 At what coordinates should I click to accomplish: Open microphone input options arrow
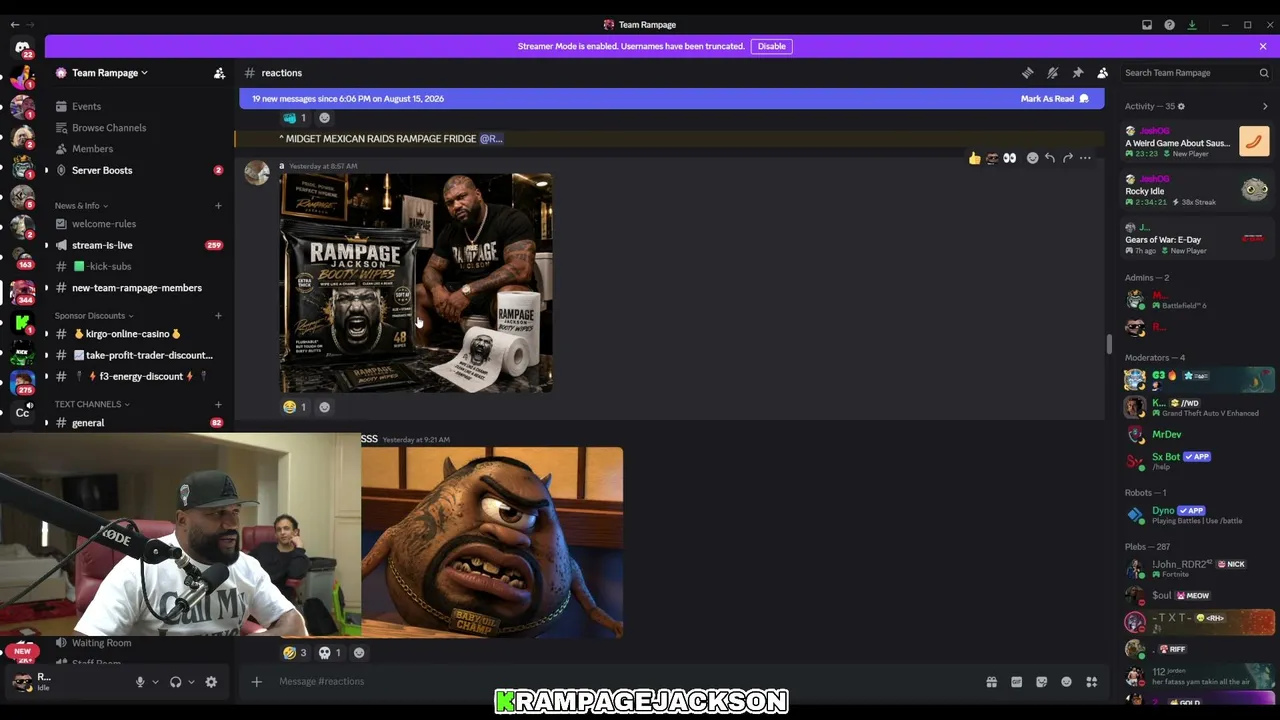pos(155,682)
